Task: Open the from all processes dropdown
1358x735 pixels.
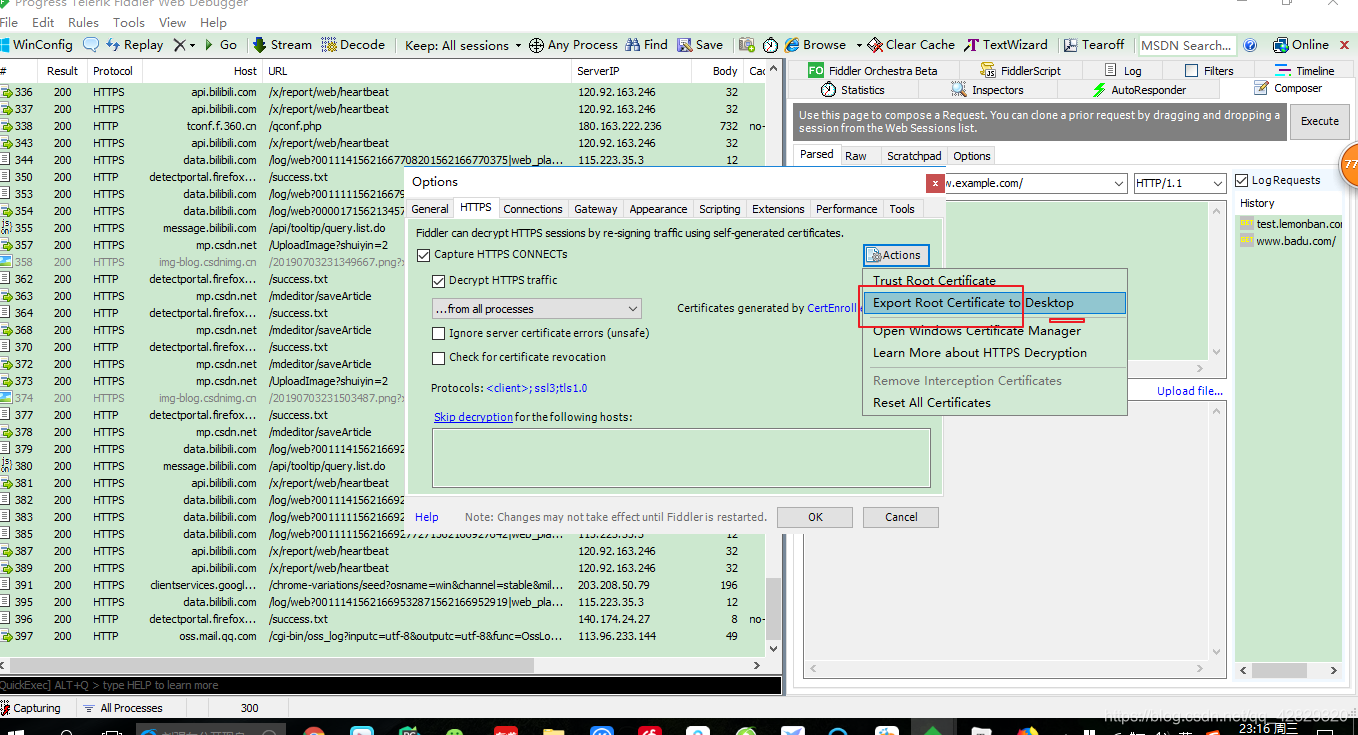Action: point(536,309)
